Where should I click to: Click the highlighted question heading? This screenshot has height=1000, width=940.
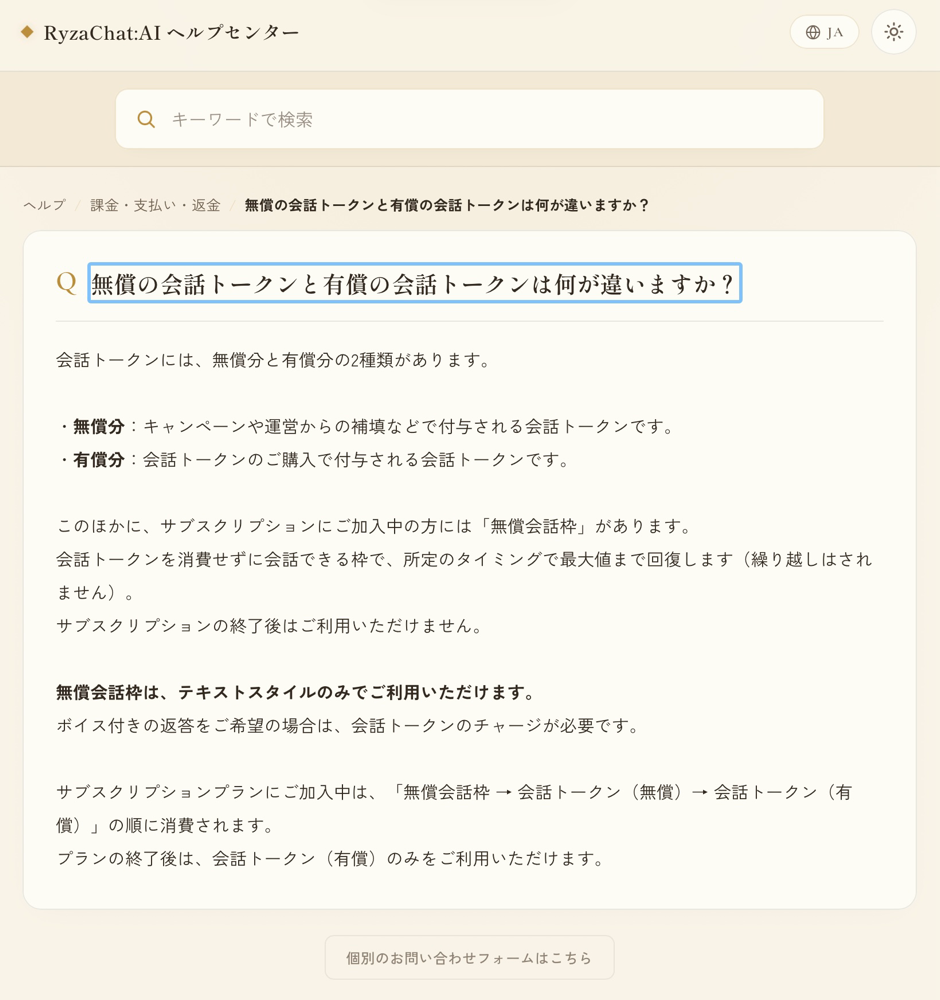point(415,283)
